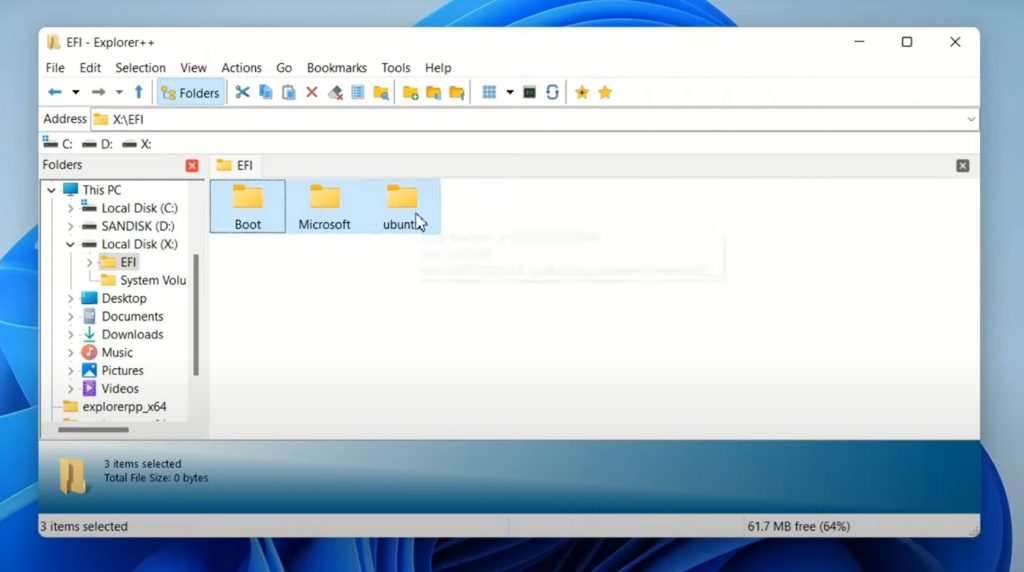Click the Views grid icon

pyautogui.click(x=489, y=93)
